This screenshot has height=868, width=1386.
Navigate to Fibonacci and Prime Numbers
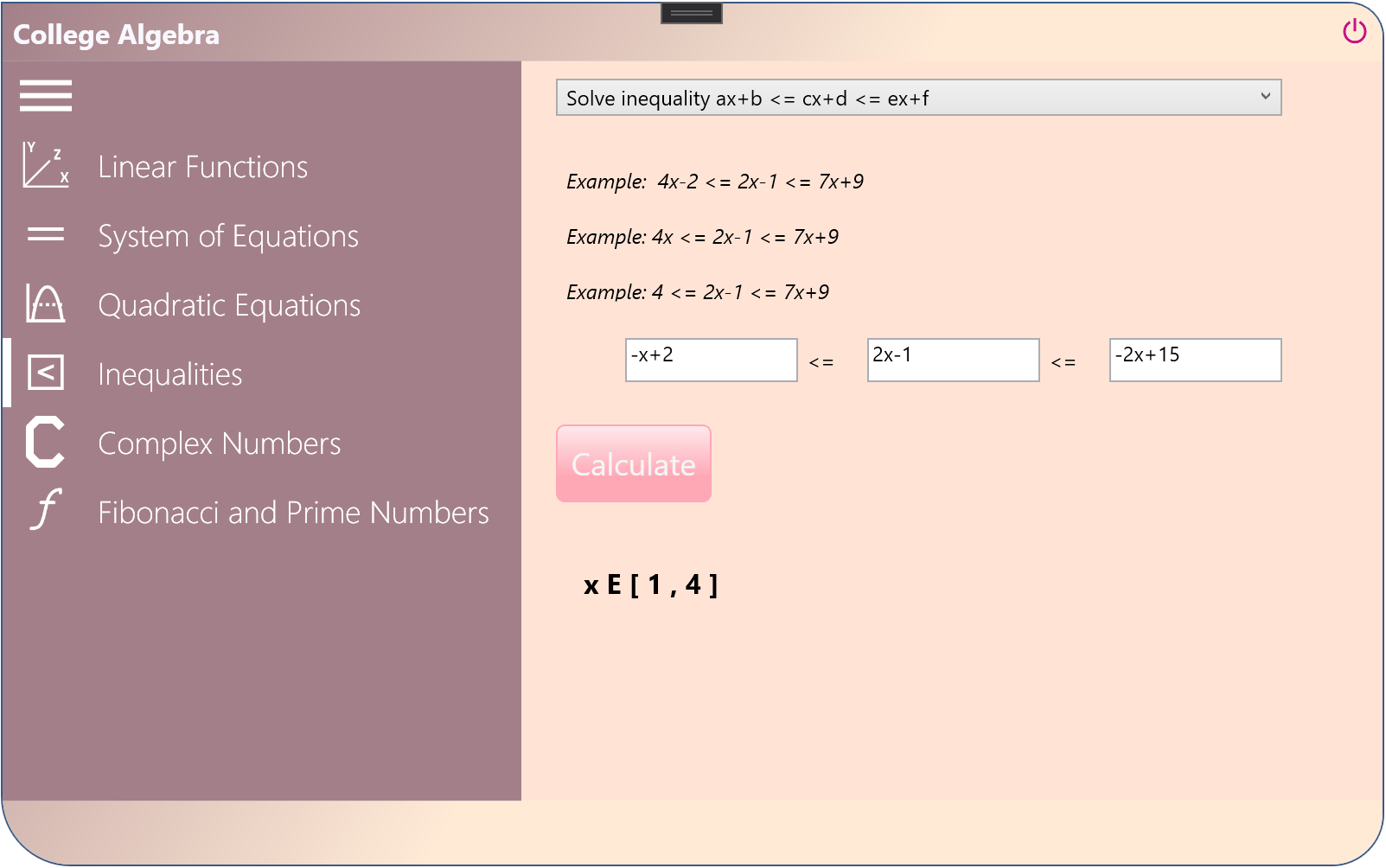[293, 512]
